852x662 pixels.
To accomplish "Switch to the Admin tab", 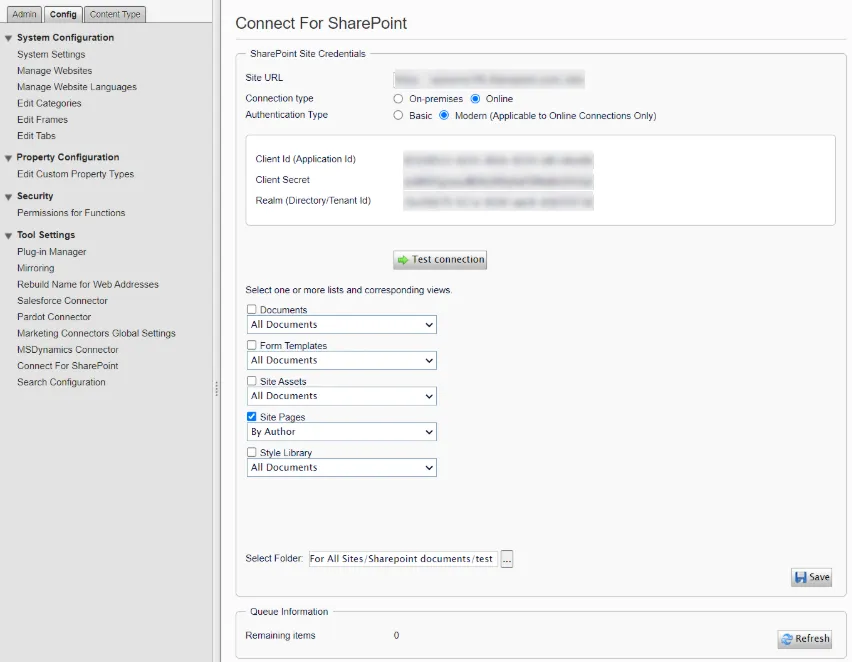I will [x=24, y=14].
